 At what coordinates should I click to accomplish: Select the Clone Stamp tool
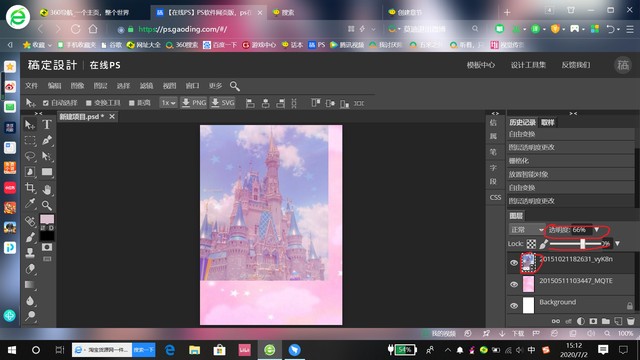[x=30, y=253]
